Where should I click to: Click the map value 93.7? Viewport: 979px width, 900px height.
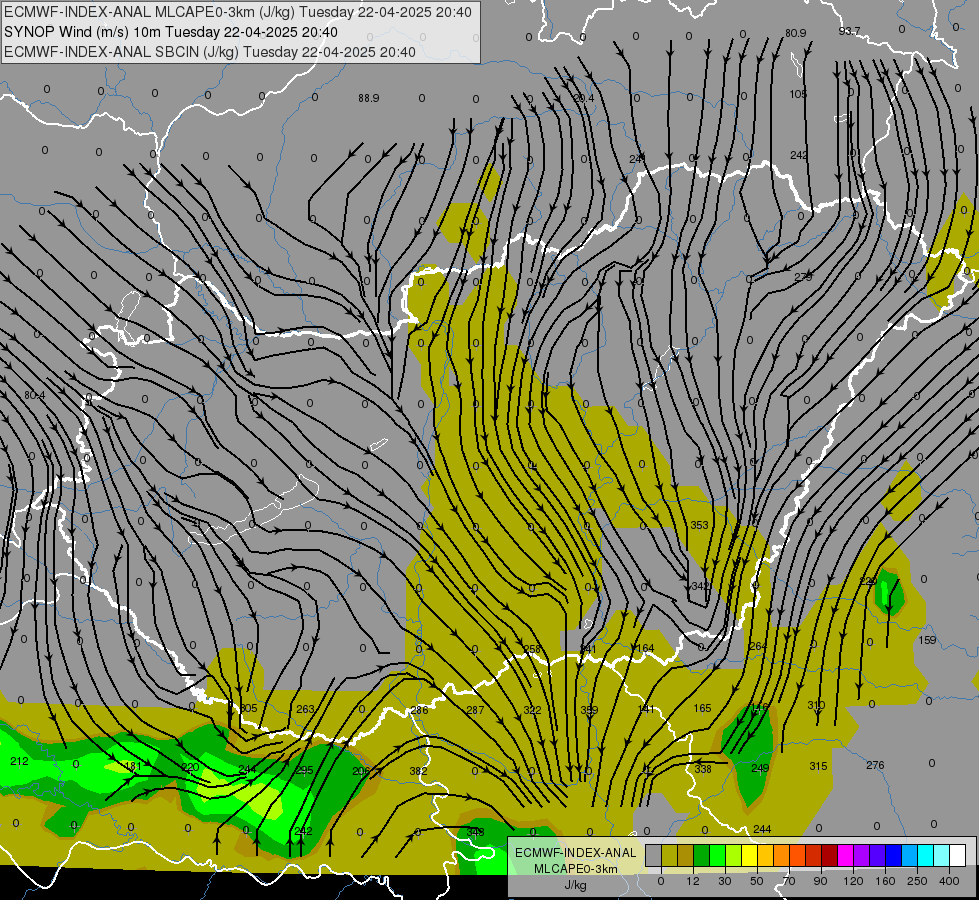coord(849,31)
